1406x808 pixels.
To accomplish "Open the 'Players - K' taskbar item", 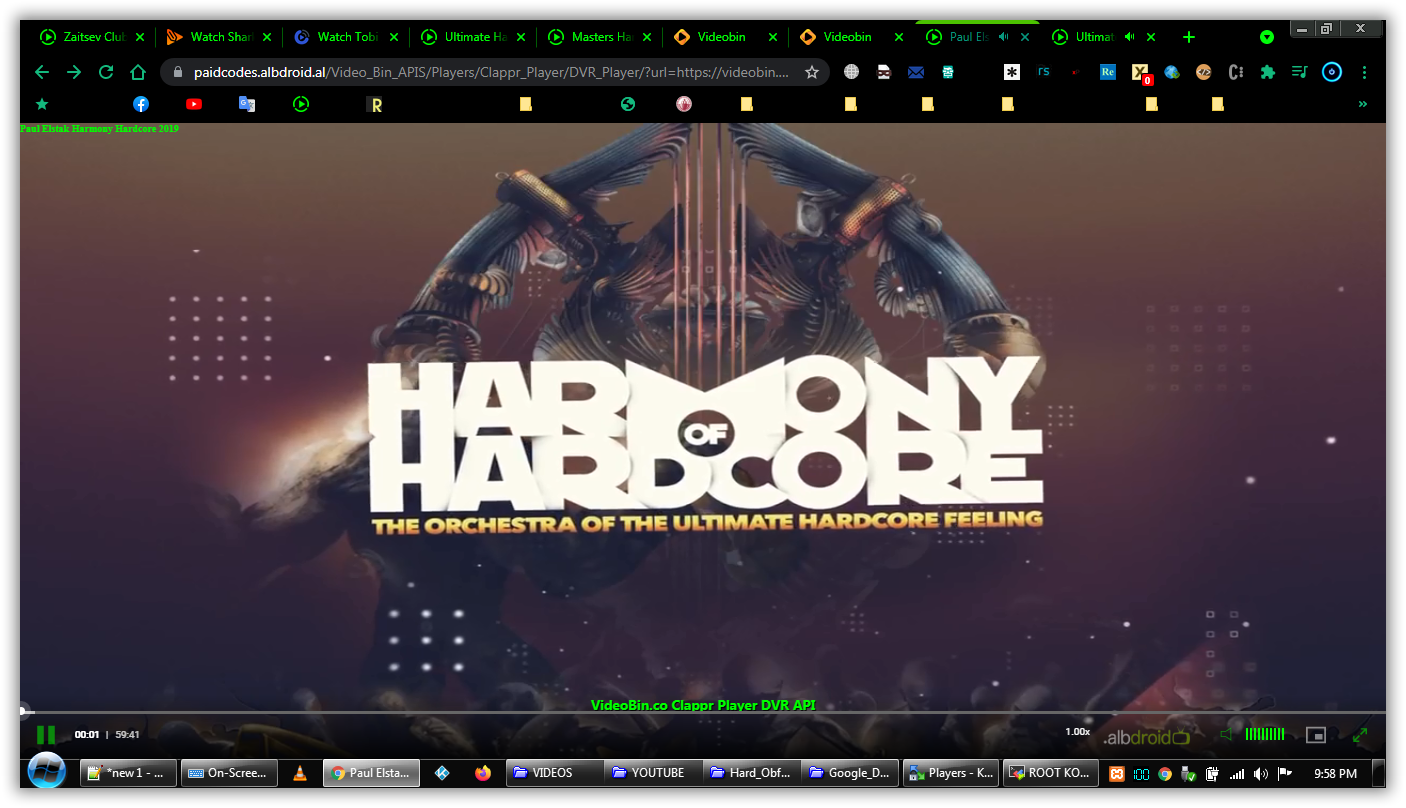I will click(952, 773).
